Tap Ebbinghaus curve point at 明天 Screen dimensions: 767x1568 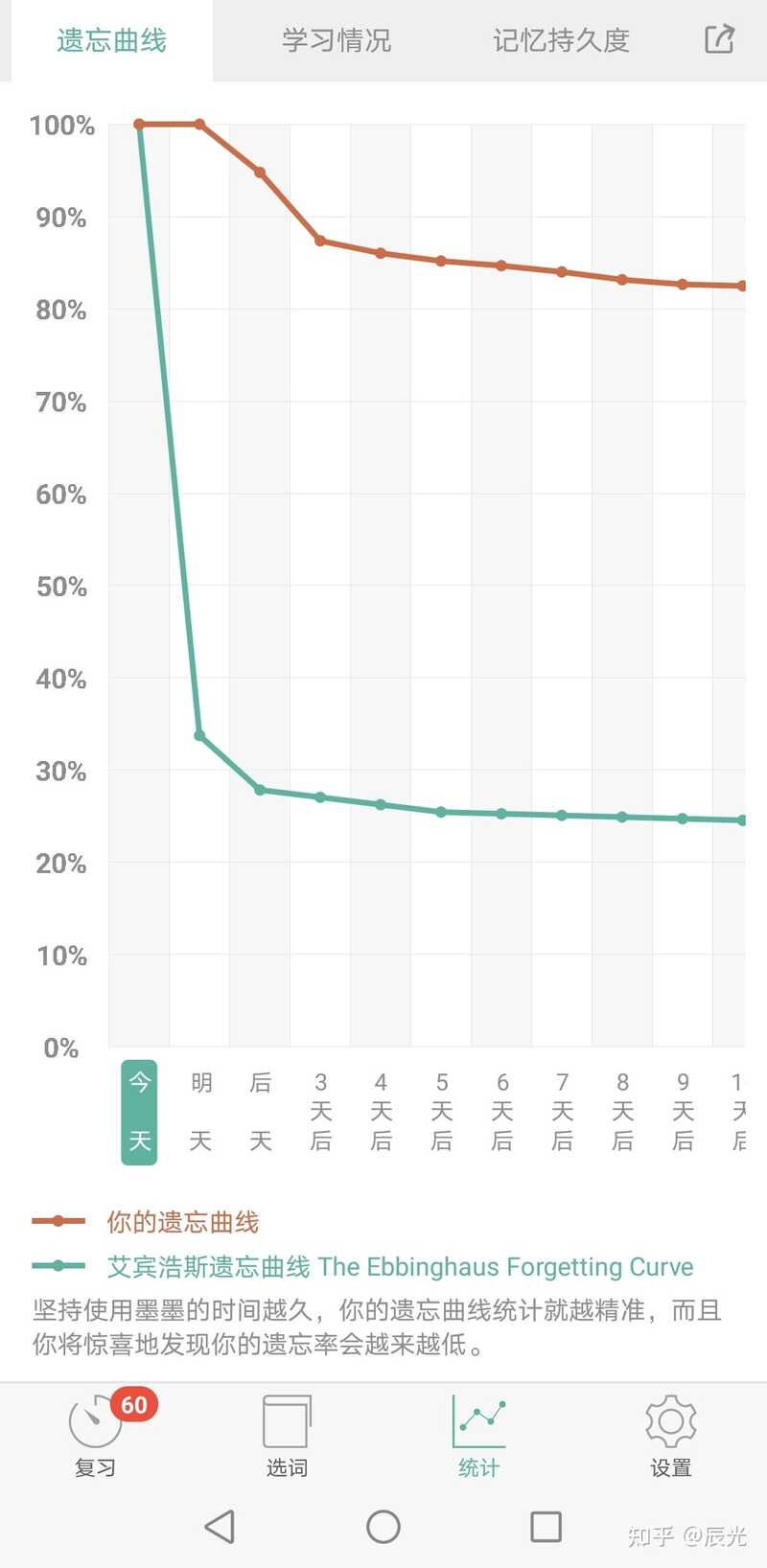coord(199,735)
